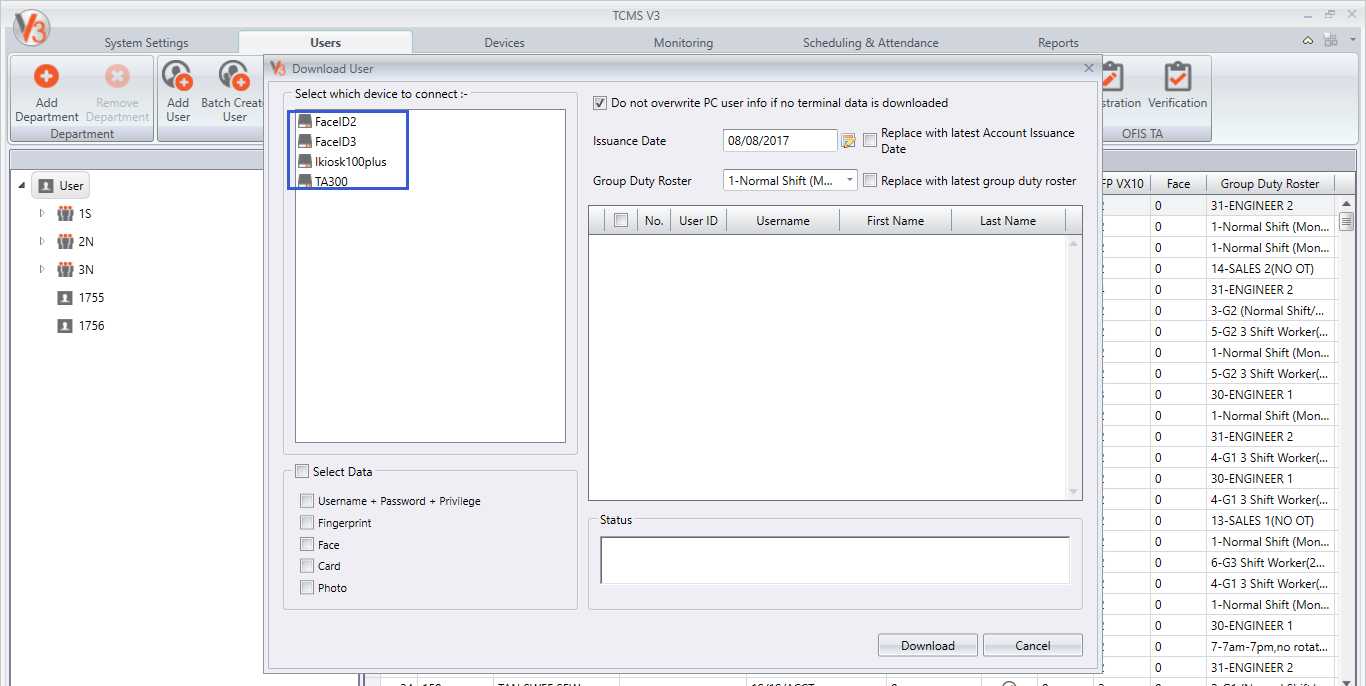Sort by Username column header

coord(783,221)
